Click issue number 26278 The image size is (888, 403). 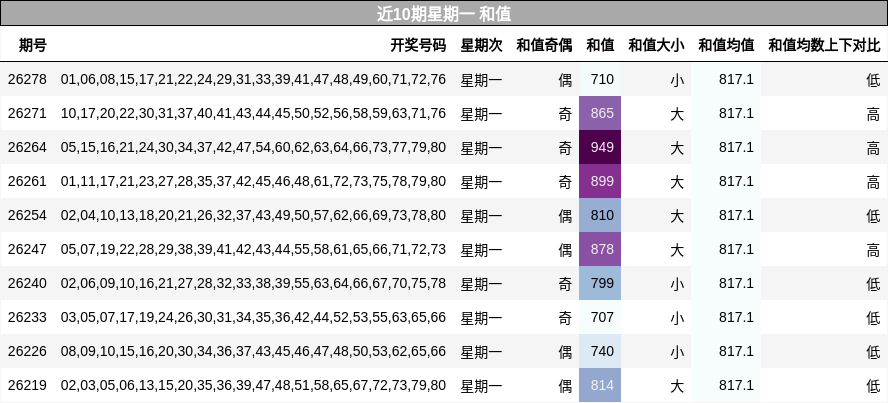pyautogui.click(x=27, y=79)
